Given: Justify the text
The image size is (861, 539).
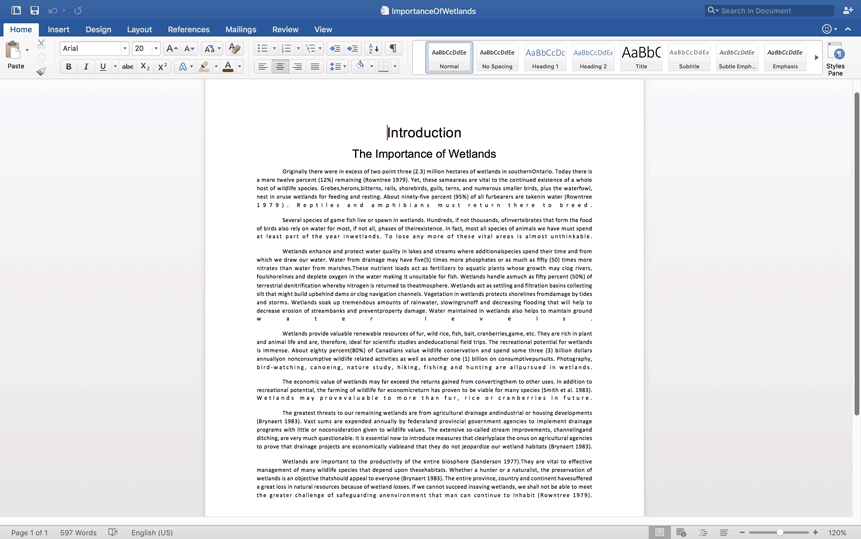Looking at the screenshot, I should (x=315, y=66).
